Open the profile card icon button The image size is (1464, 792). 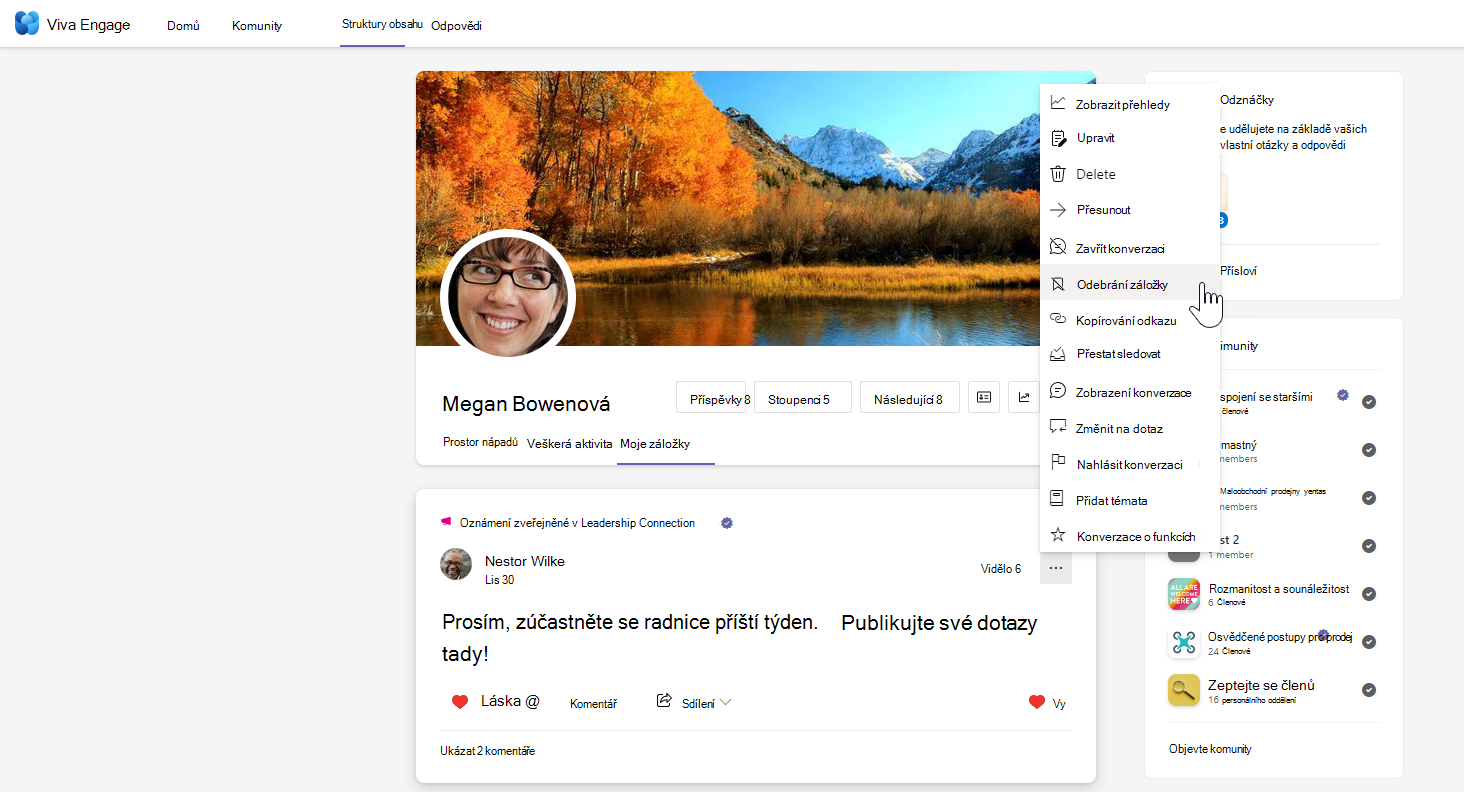pyautogui.click(x=984, y=397)
